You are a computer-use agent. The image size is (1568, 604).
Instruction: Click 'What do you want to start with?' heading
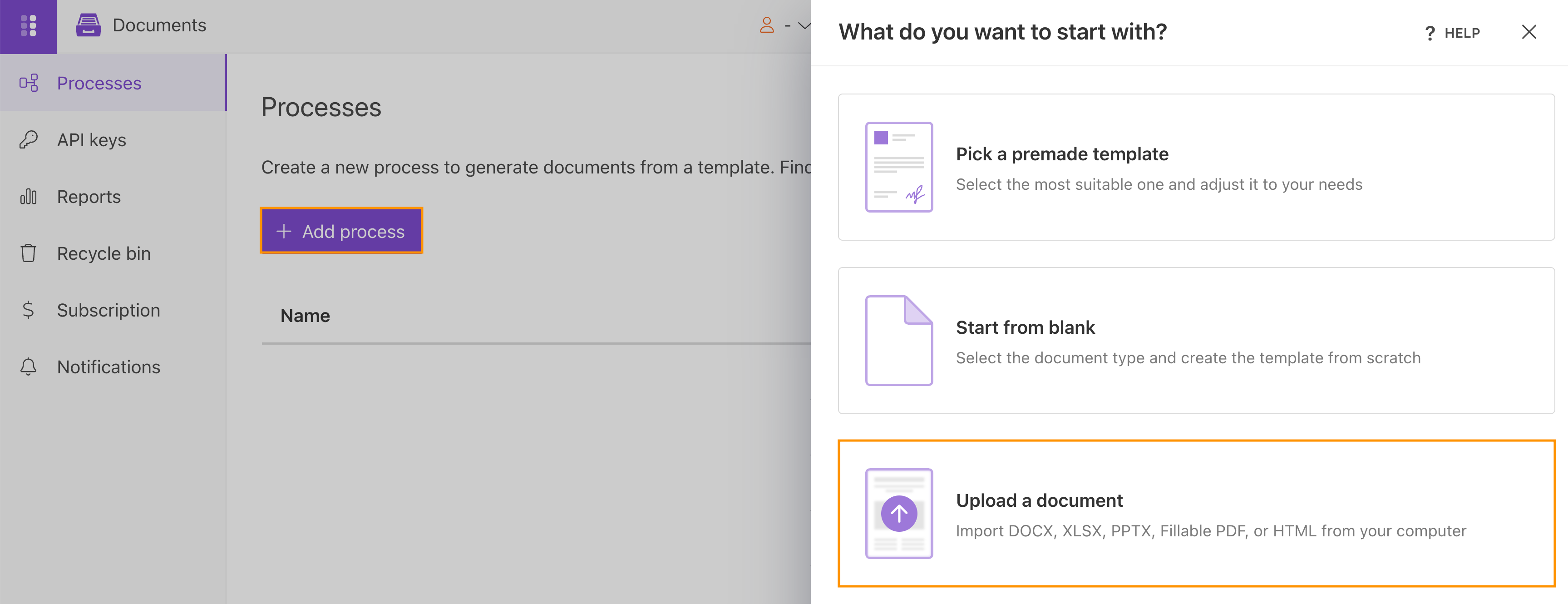[1002, 32]
